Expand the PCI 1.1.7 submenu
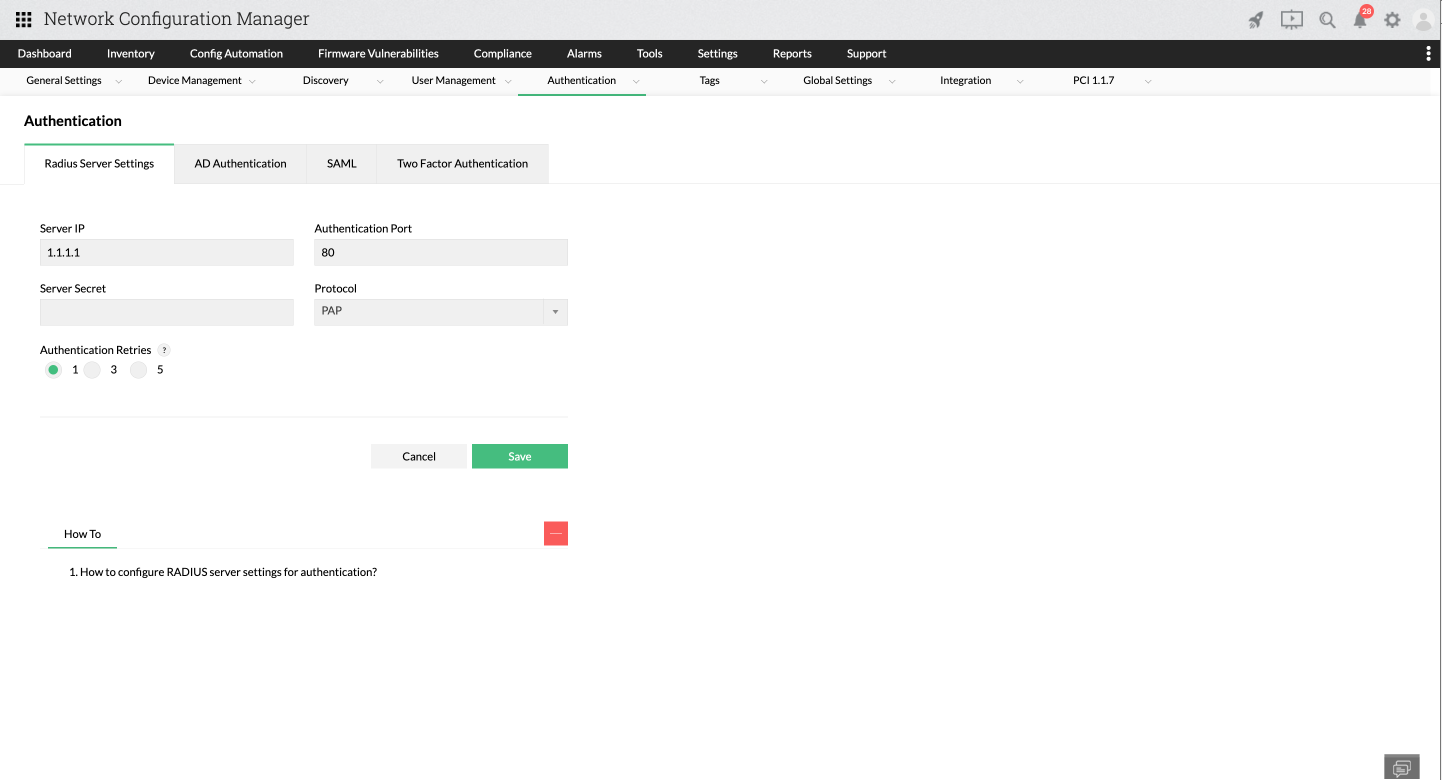The width and height of the screenshot is (1442, 780). coord(1148,81)
